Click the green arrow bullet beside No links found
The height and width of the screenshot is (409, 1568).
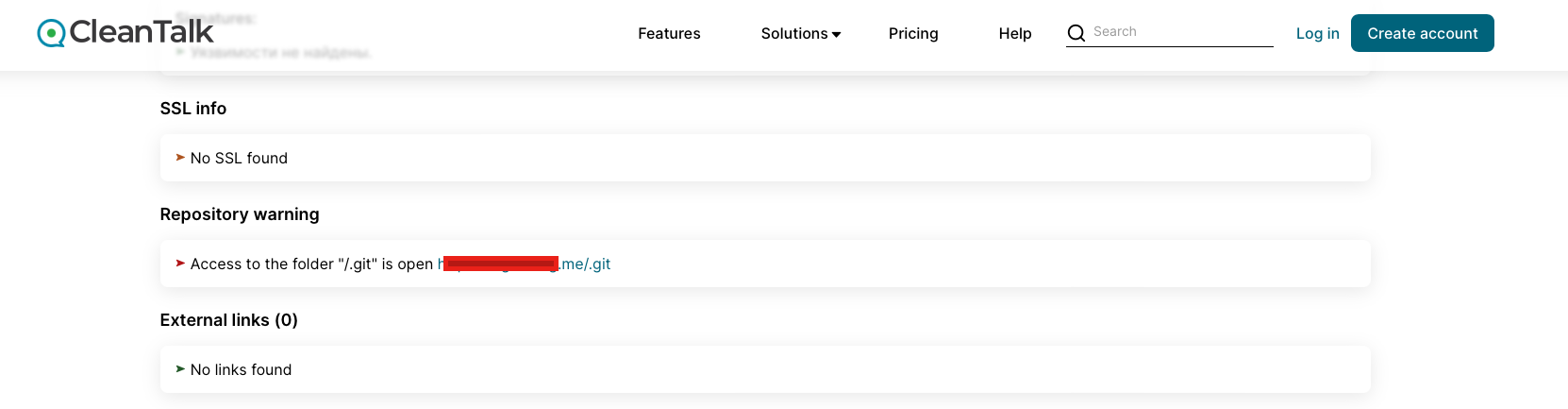point(180,369)
